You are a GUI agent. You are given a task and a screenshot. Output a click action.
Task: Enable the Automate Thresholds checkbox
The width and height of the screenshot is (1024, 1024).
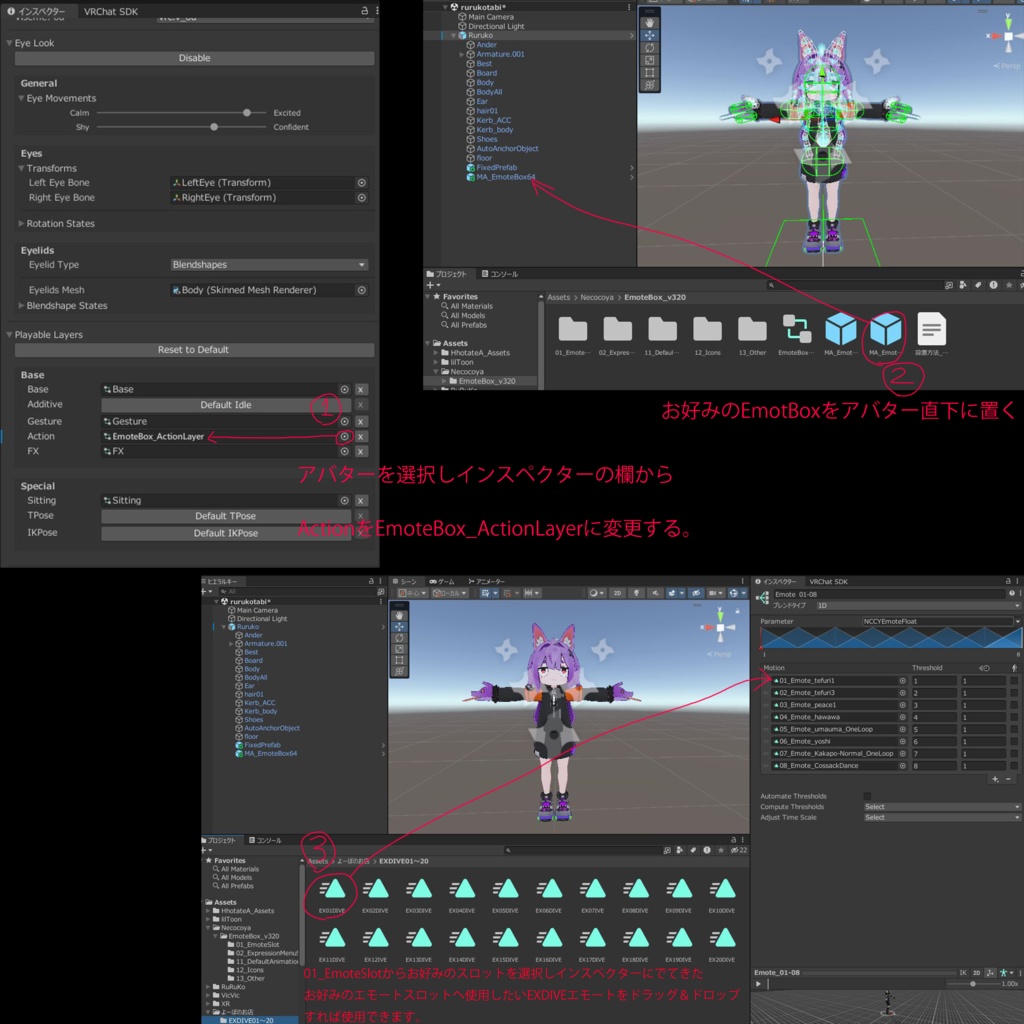coord(868,796)
